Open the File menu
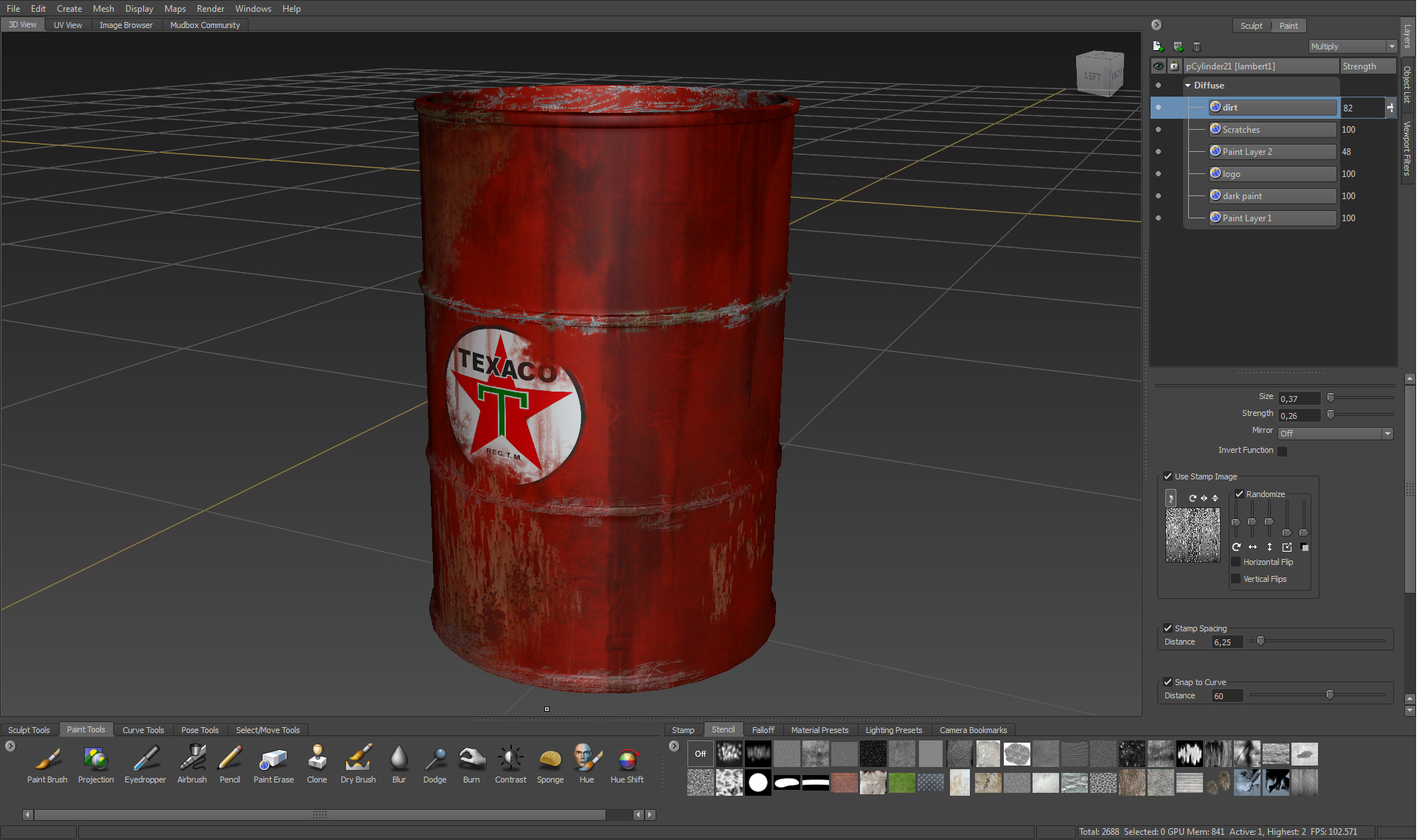 click(x=13, y=9)
